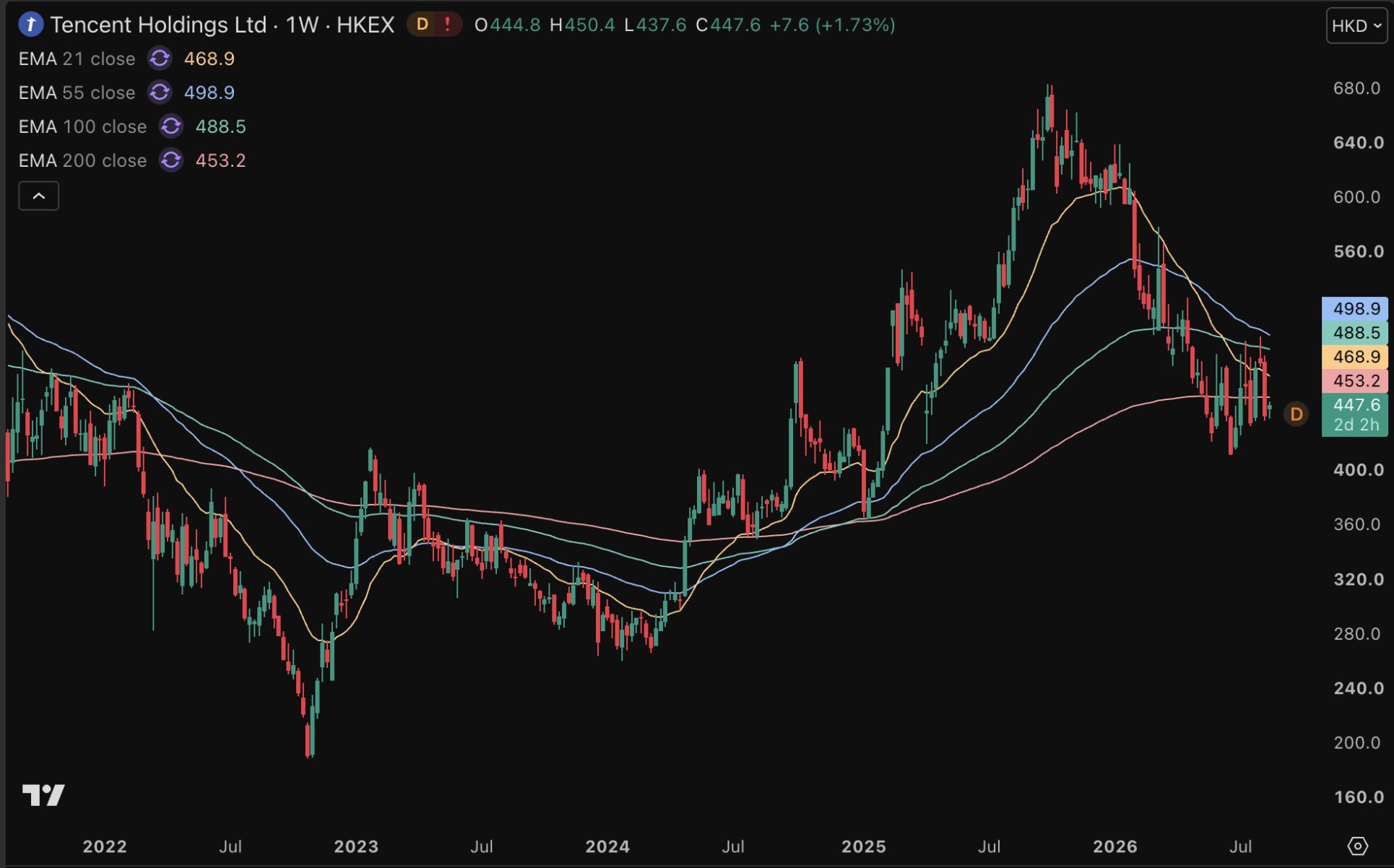Click the EMA 200 legend value 453.2
The image size is (1394, 868).
221,160
